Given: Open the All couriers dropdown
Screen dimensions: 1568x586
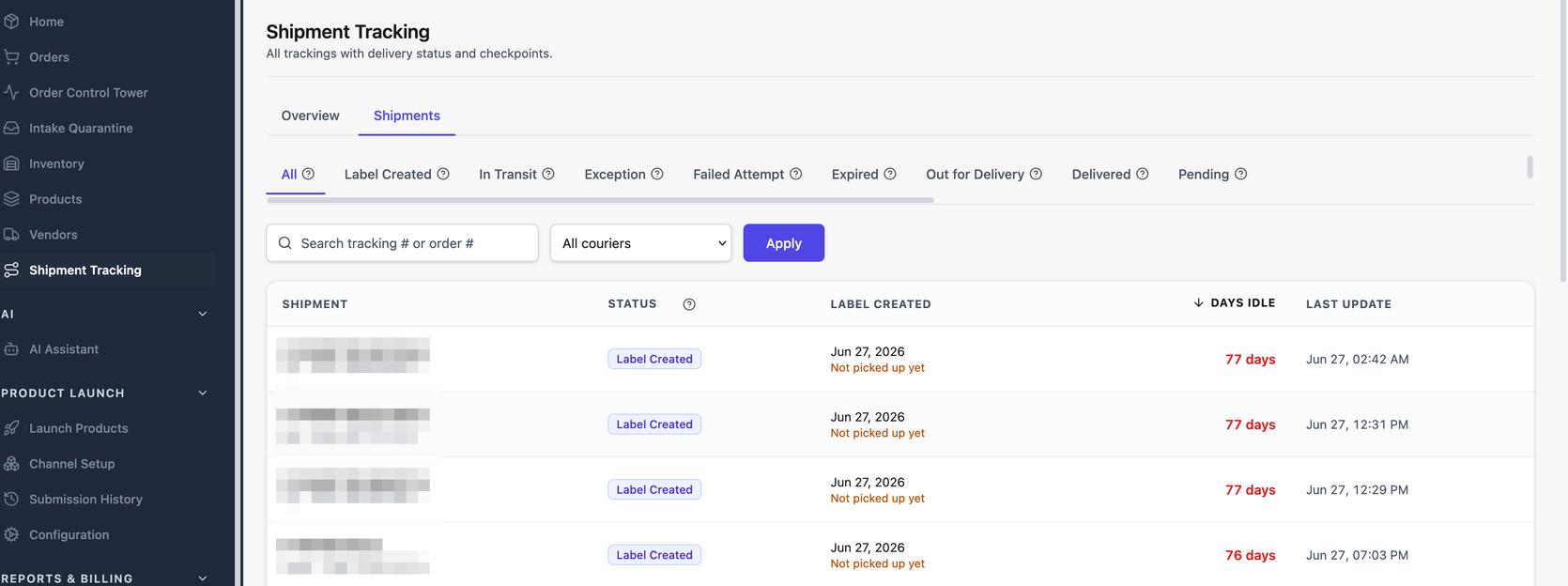Looking at the screenshot, I should click(641, 243).
